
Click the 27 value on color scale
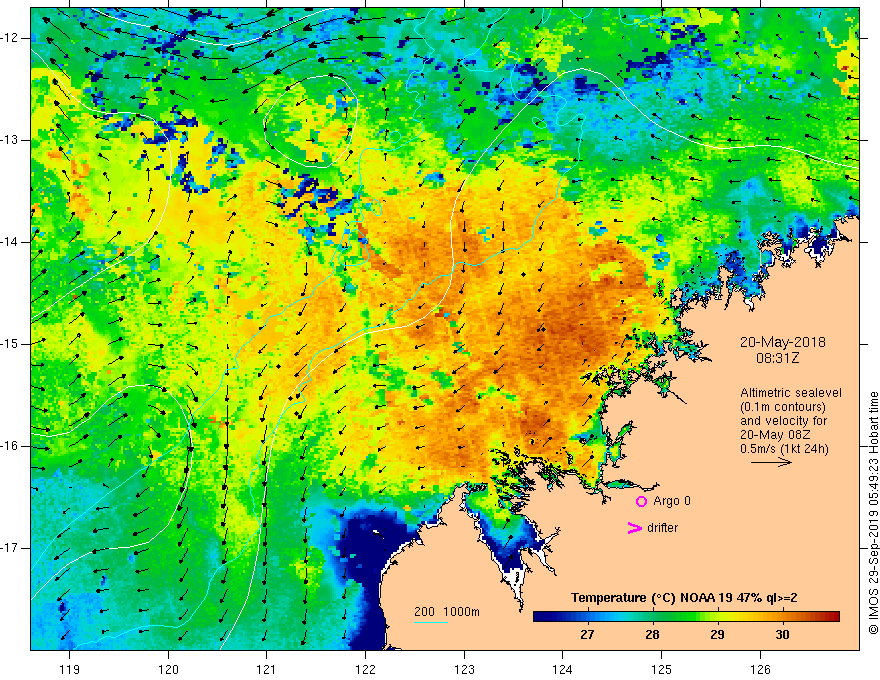(587, 635)
